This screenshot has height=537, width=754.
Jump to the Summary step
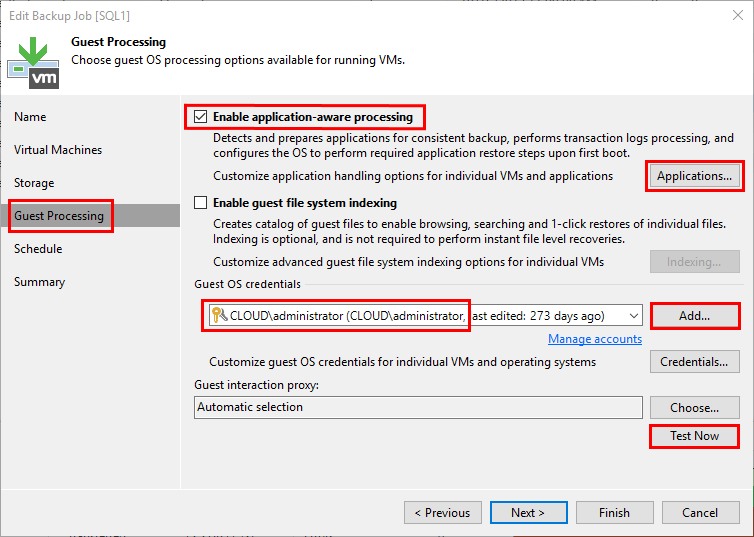pyautogui.click(x=40, y=282)
